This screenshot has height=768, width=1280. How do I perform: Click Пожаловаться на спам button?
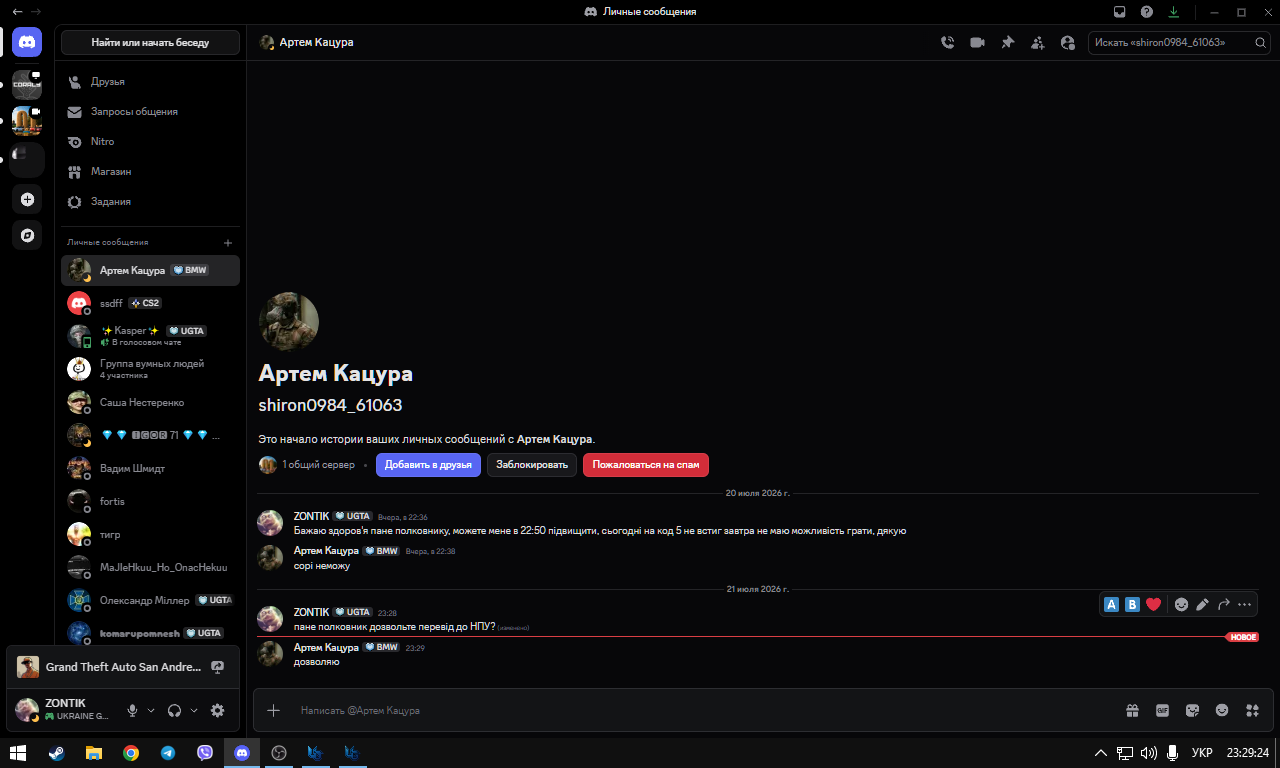click(646, 465)
